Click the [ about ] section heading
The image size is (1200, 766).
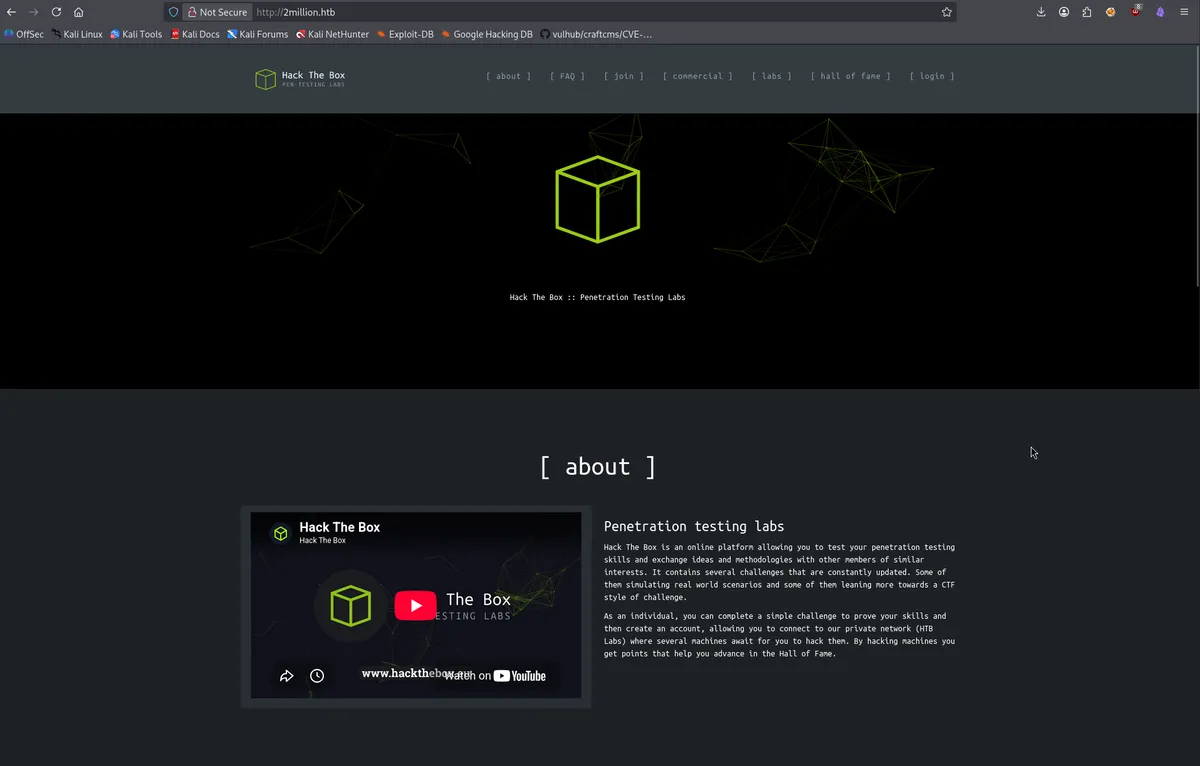(x=598, y=467)
